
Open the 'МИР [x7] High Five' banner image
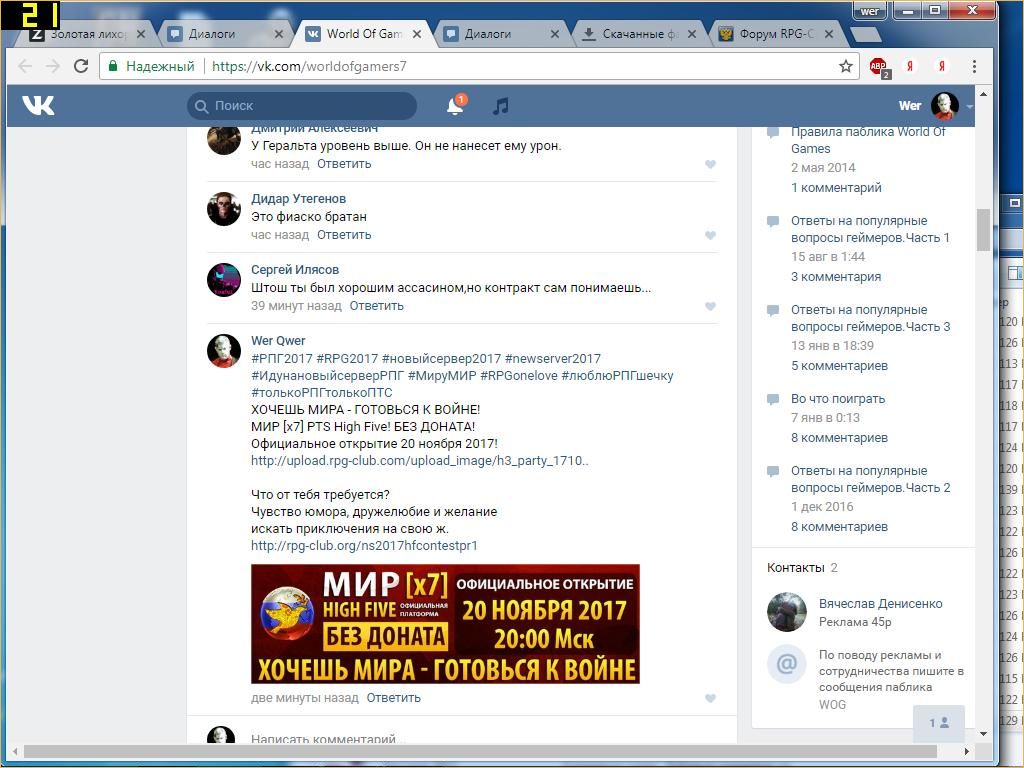pyautogui.click(x=445, y=624)
